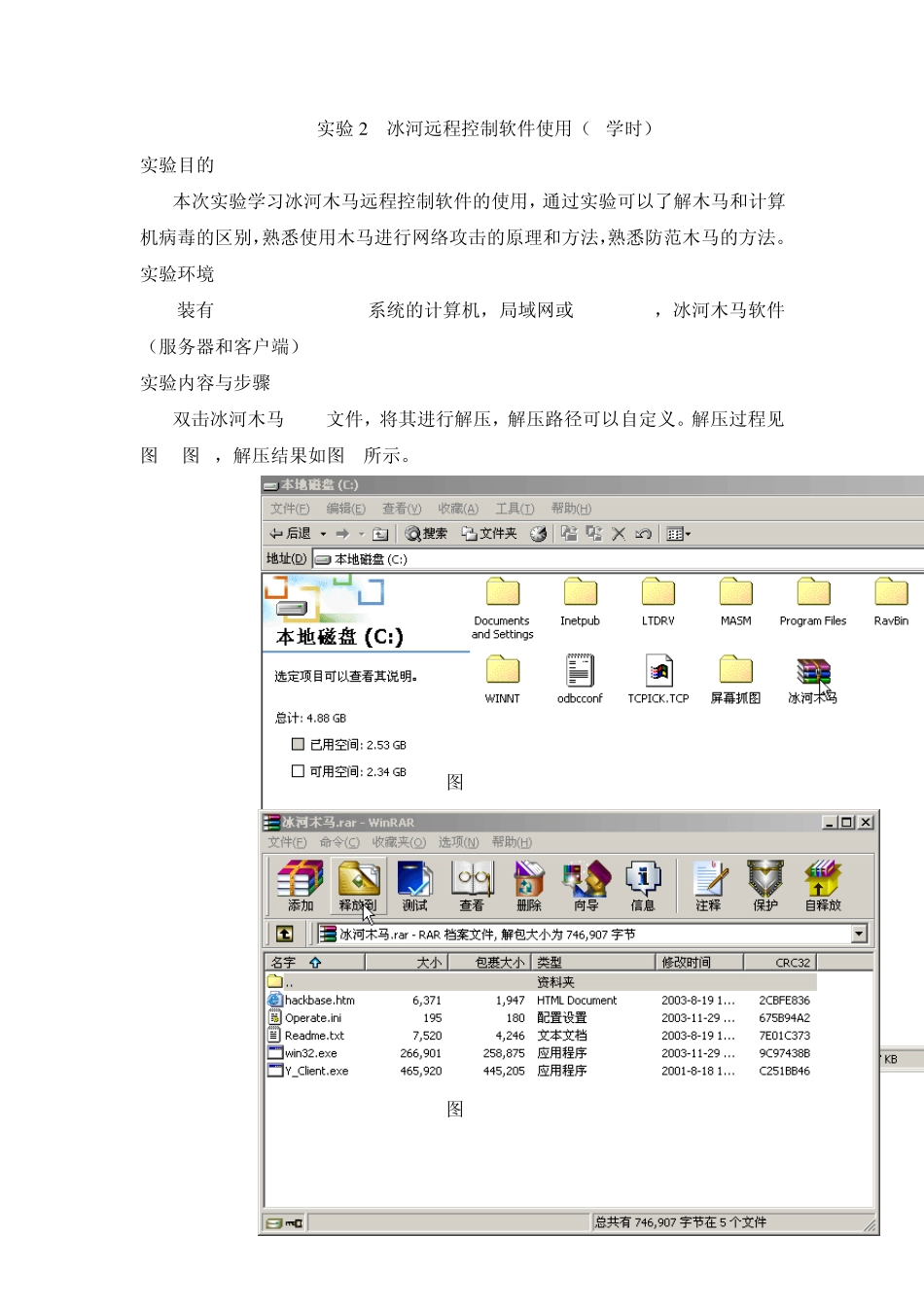Screen dimensions: 924x1307
Task: Click the SFX (自释放) toolbar icon
Action: pyautogui.click(x=823, y=886)
